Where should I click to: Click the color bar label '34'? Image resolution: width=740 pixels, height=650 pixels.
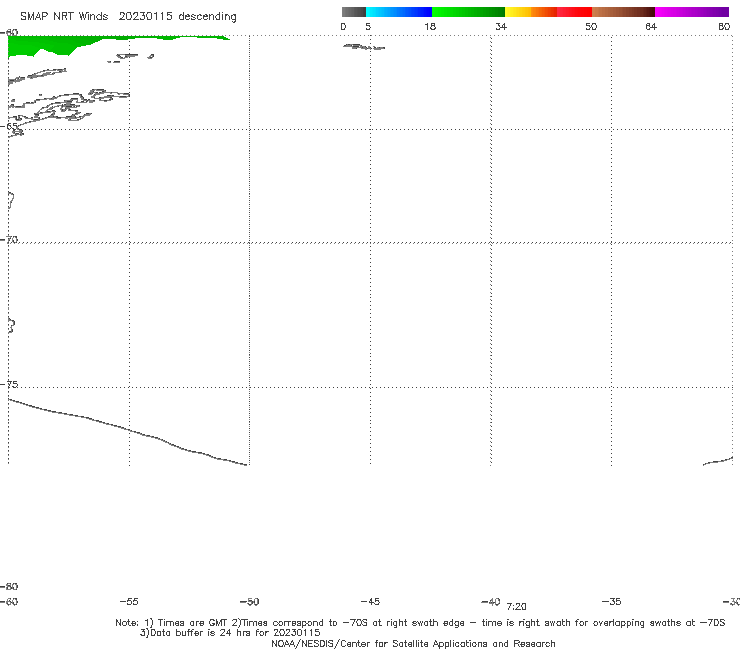501,26
